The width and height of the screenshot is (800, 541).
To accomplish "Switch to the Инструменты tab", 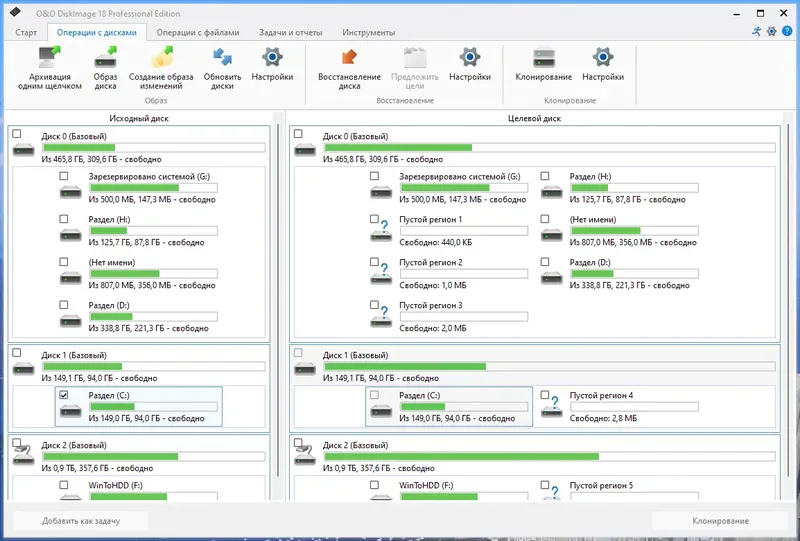I will click(x=369, y=32).
